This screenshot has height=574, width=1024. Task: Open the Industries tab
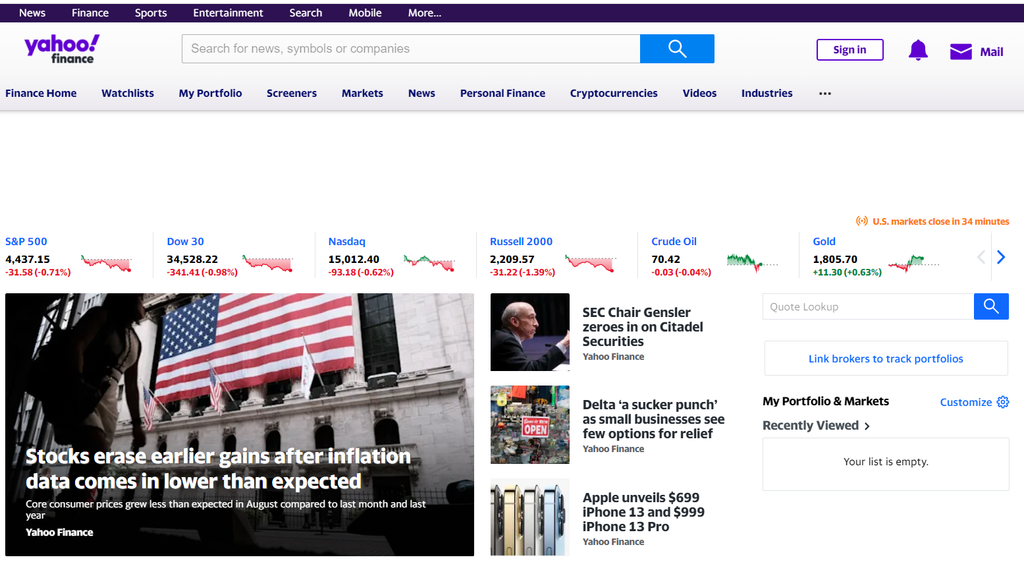click(x=767, y=93)
